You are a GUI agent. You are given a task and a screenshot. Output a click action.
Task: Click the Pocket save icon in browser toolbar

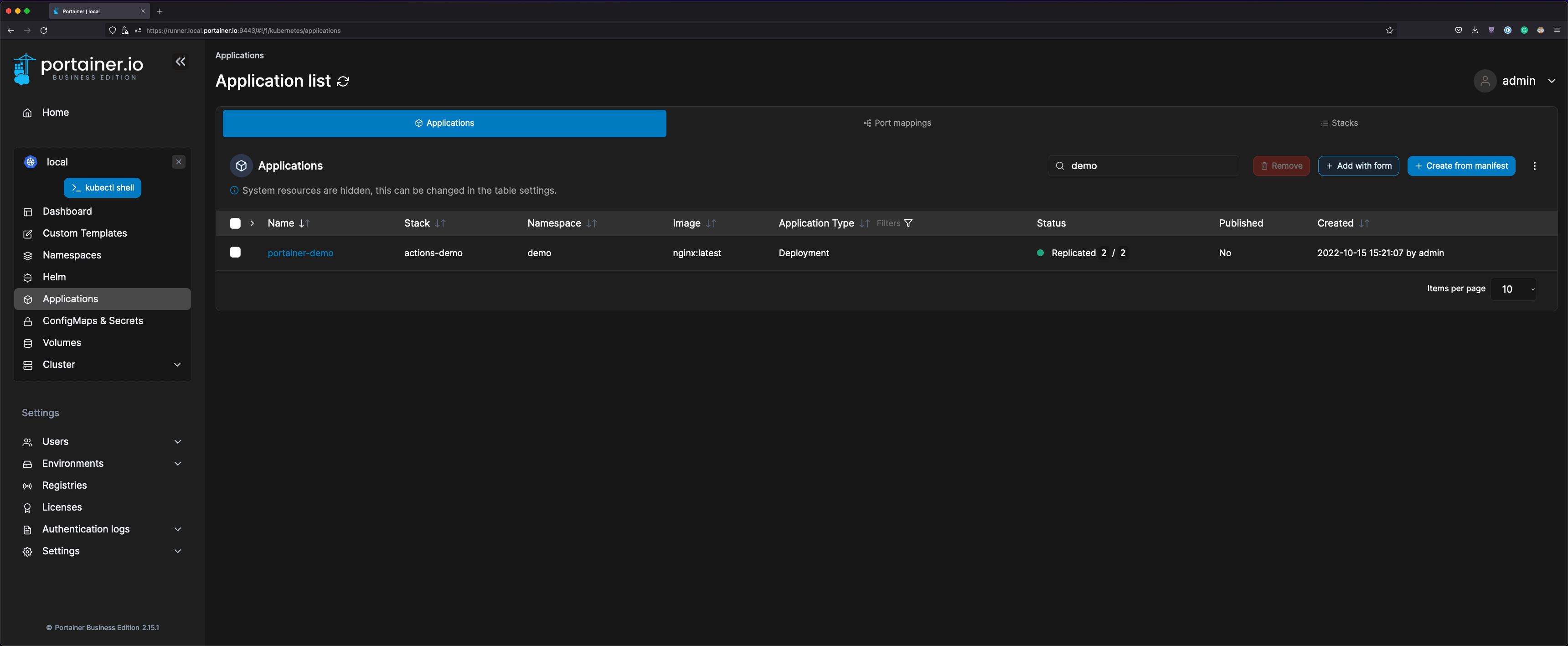tap(1459, 31)
